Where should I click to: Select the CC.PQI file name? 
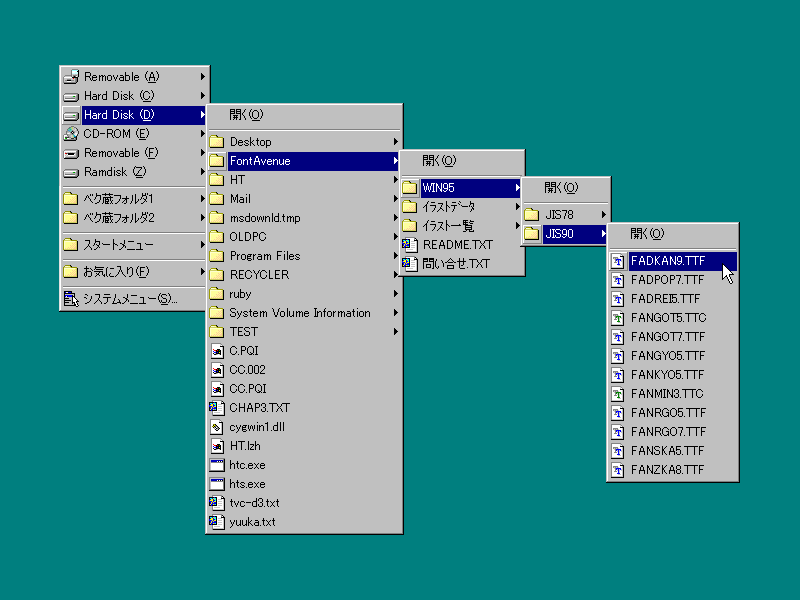[x=248, y=389]
